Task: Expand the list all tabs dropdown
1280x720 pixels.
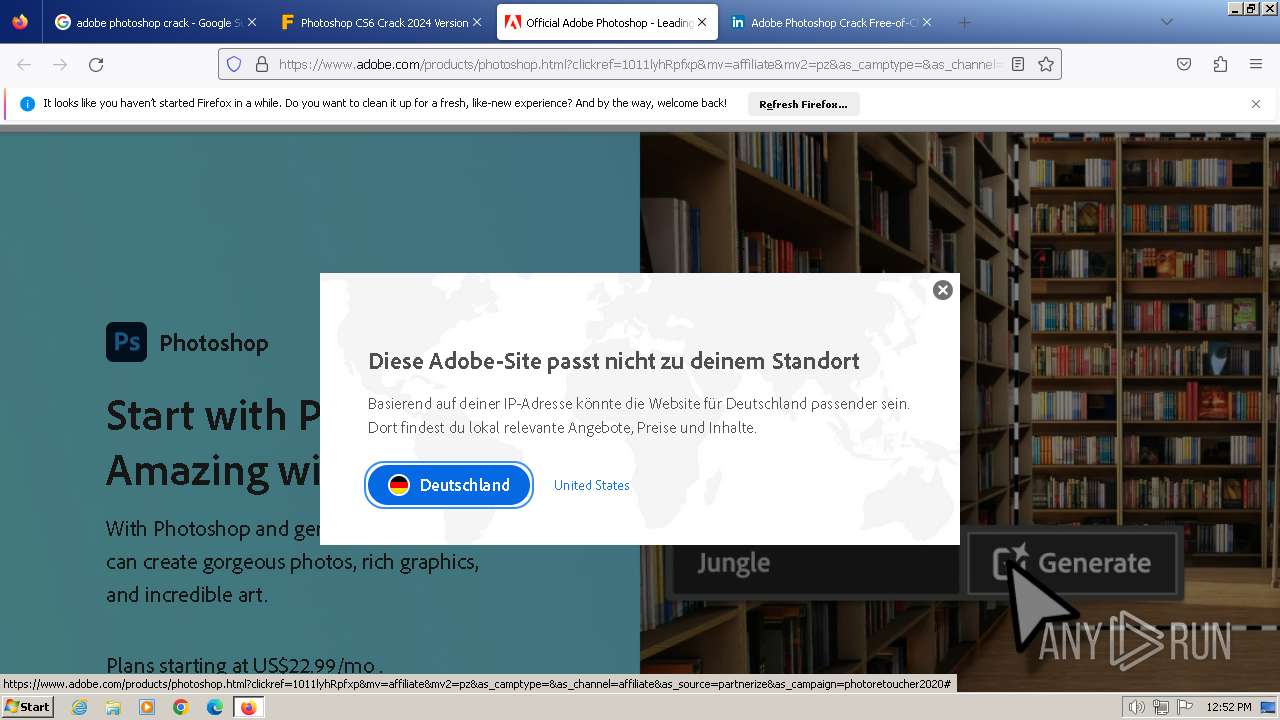Action: click(1166, 22)
